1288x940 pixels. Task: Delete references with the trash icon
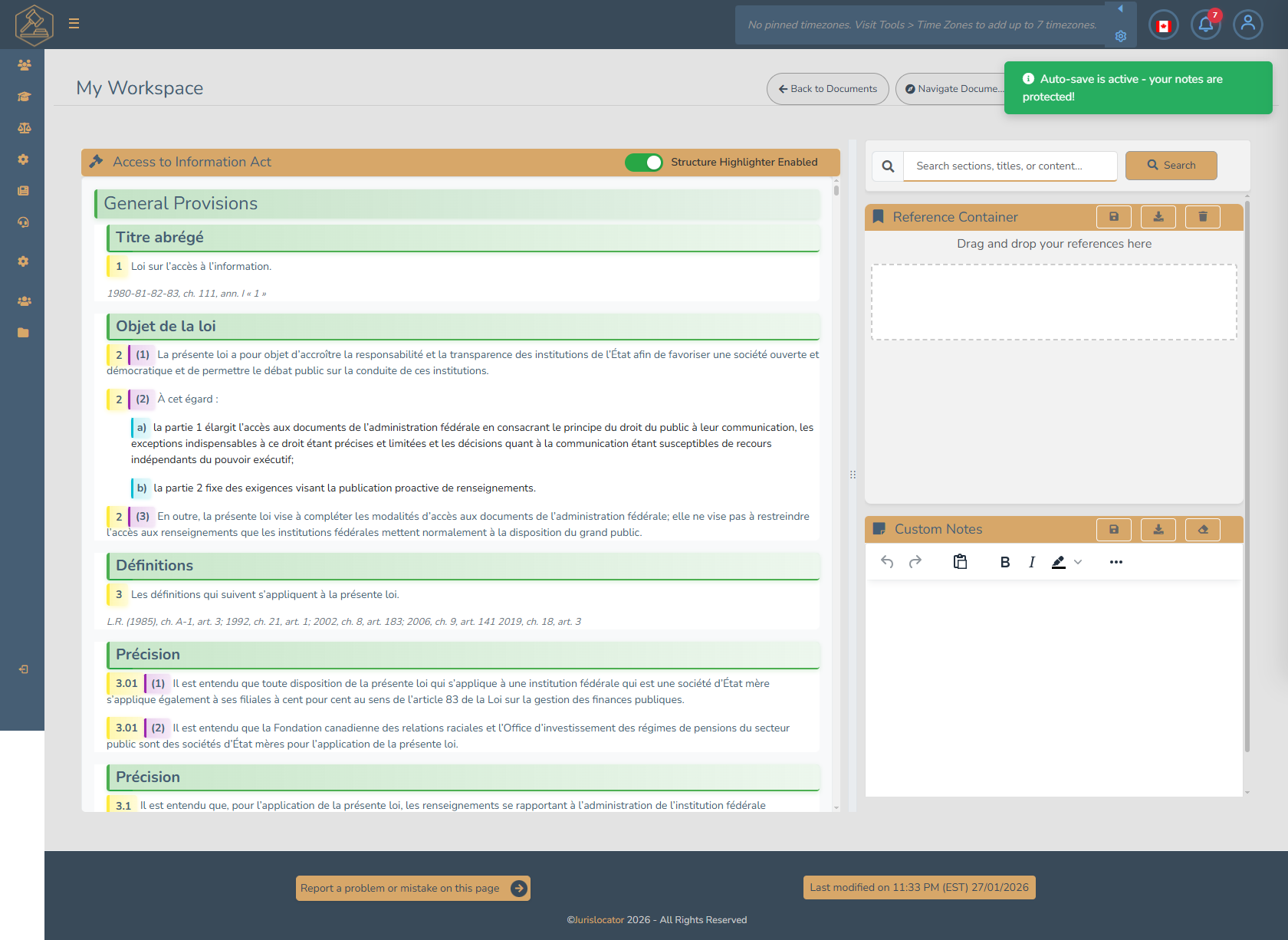tap(1202, 217)
